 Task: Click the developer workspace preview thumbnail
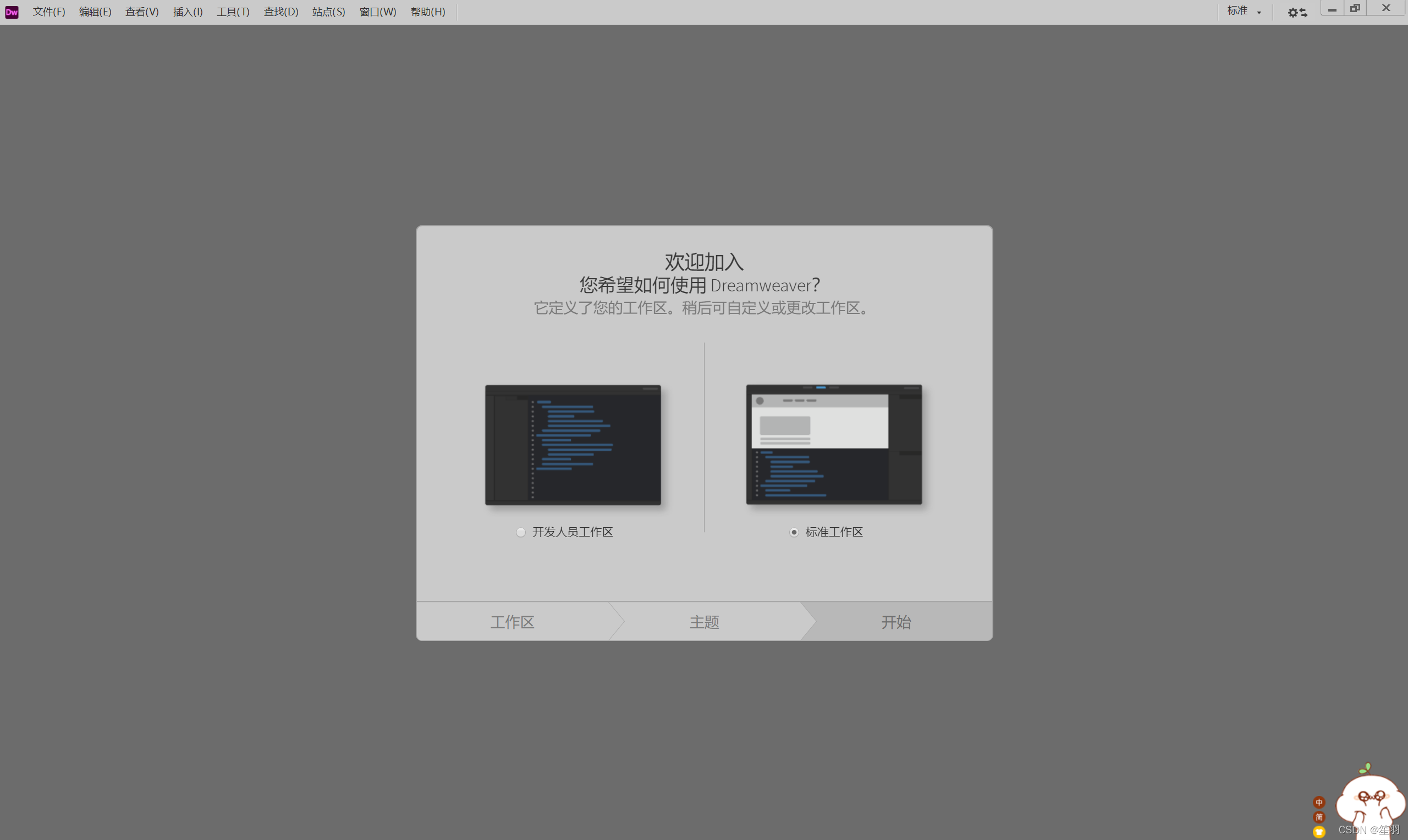573,445
